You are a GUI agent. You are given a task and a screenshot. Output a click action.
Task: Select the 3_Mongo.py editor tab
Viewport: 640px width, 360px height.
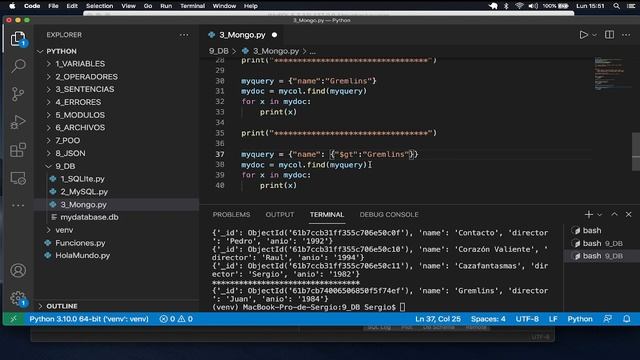(242, 35)
